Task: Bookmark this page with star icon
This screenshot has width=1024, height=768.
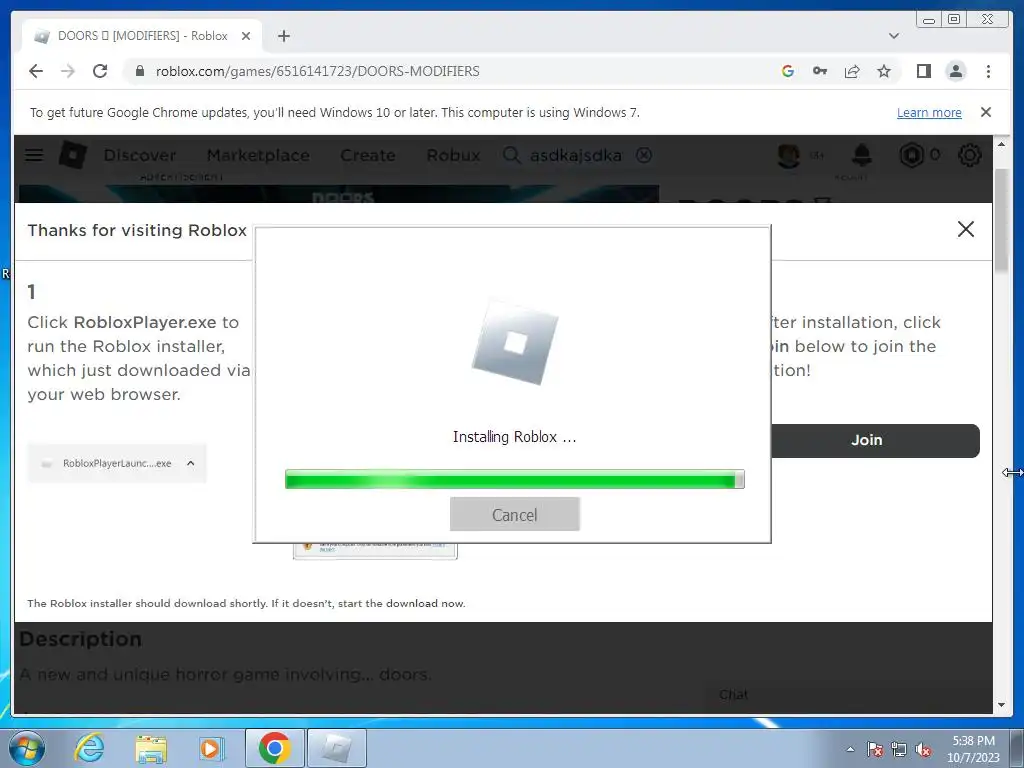Action: click(x=884, y=71)
